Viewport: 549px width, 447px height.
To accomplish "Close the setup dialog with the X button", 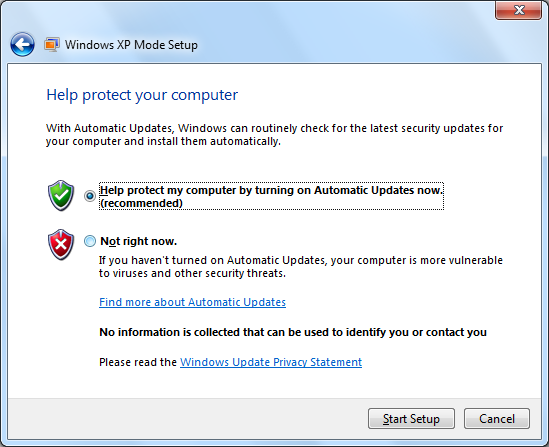I will click(x=519, y=10).
